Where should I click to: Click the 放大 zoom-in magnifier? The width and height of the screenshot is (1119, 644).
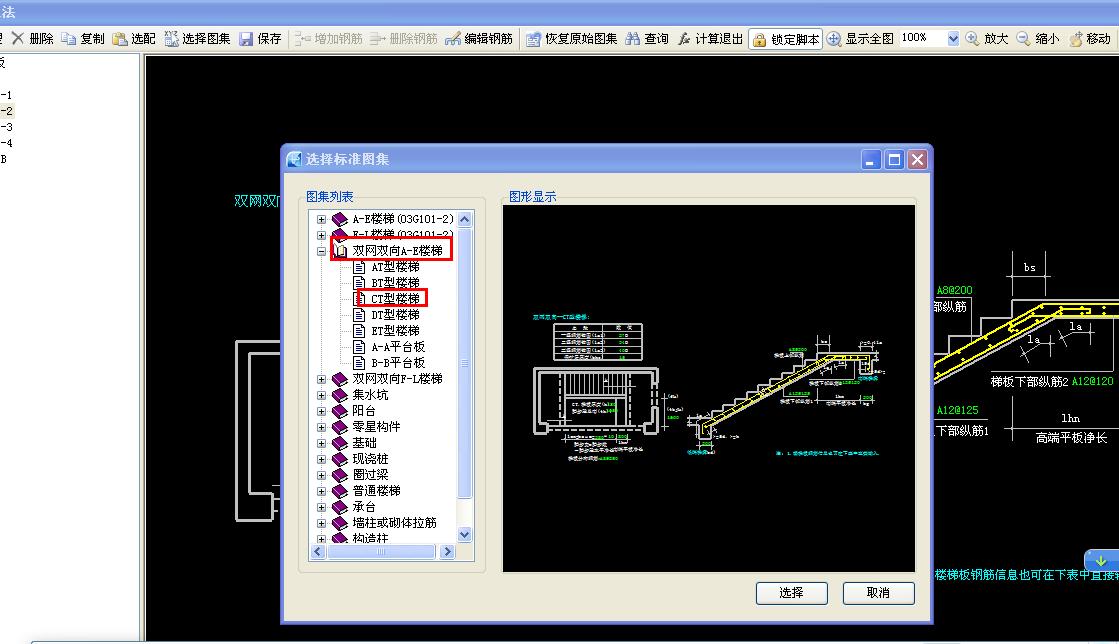972,39
